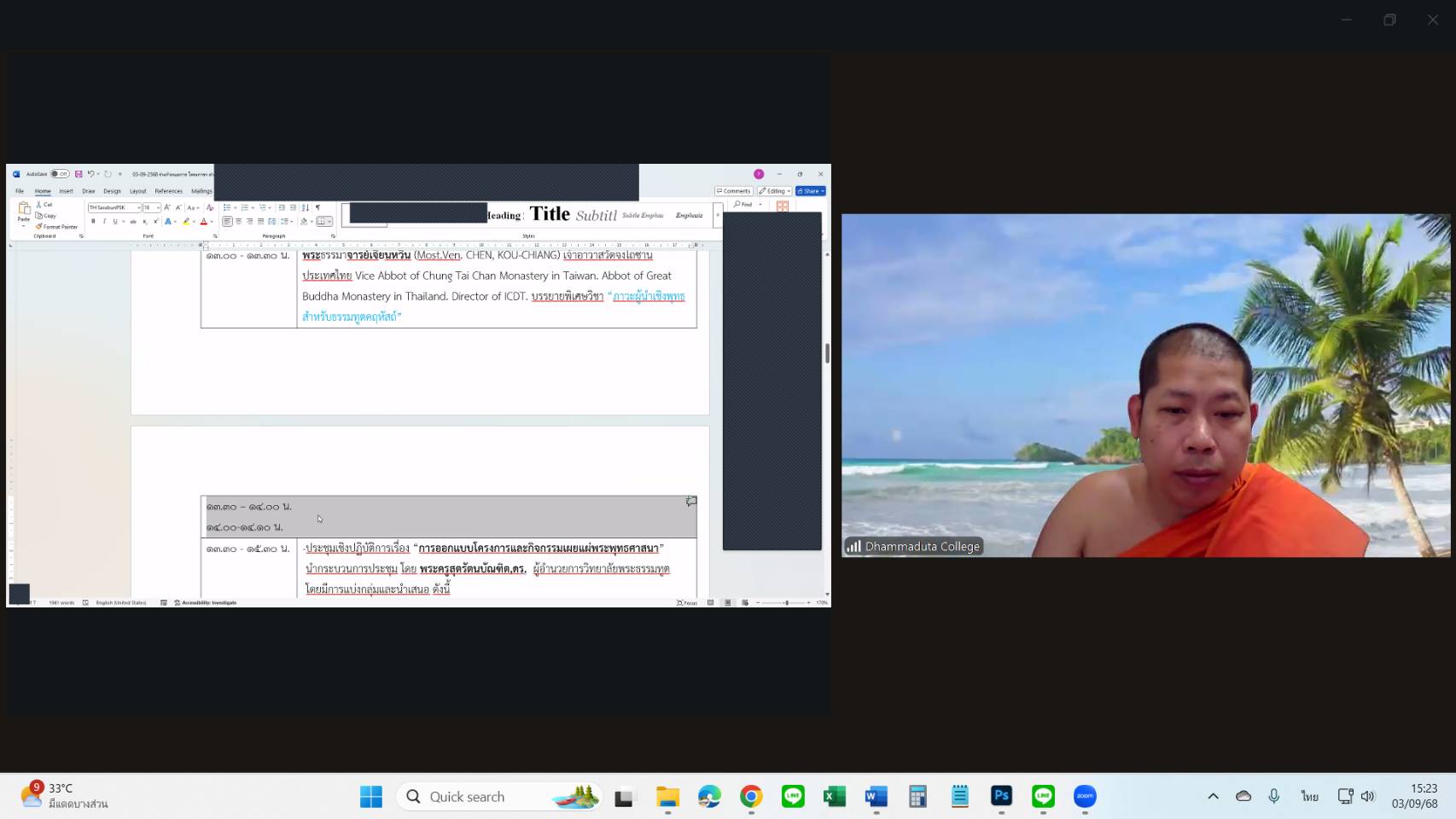Toggle Italic formatting

[x=104, y=222]
